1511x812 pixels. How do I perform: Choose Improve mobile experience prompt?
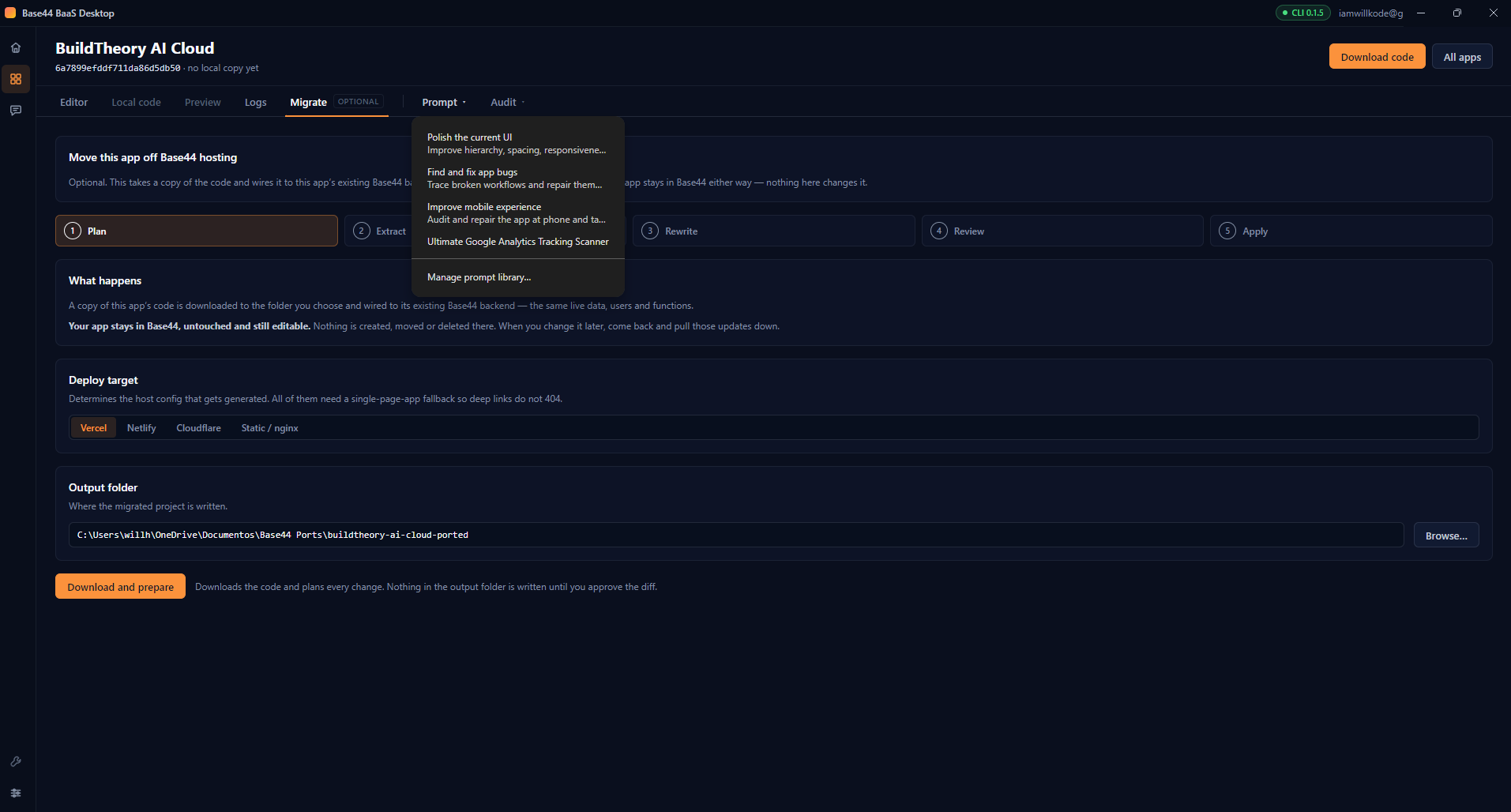click(518, 213)
